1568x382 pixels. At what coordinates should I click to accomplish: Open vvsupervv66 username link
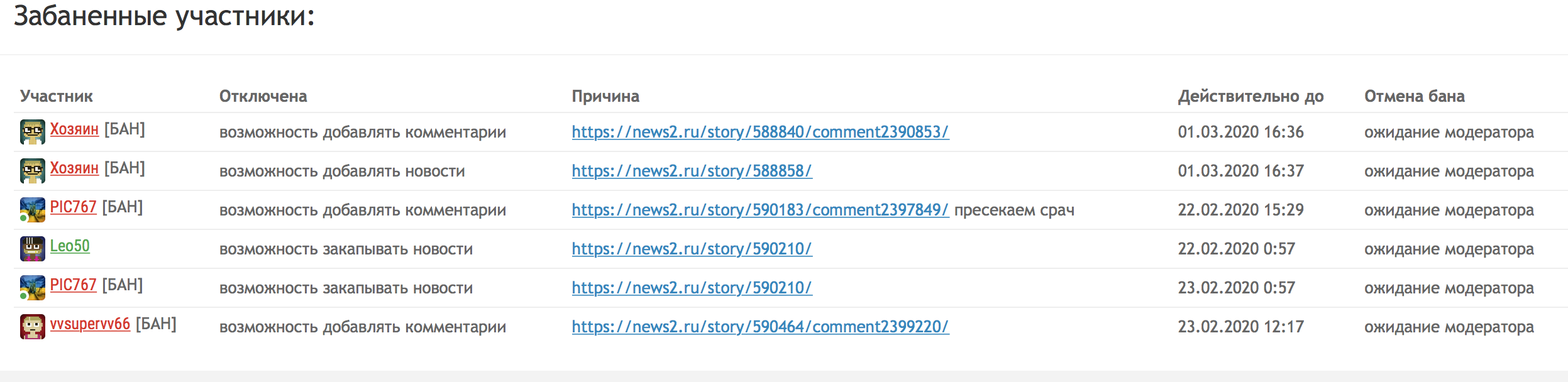(x=90, y=324)
